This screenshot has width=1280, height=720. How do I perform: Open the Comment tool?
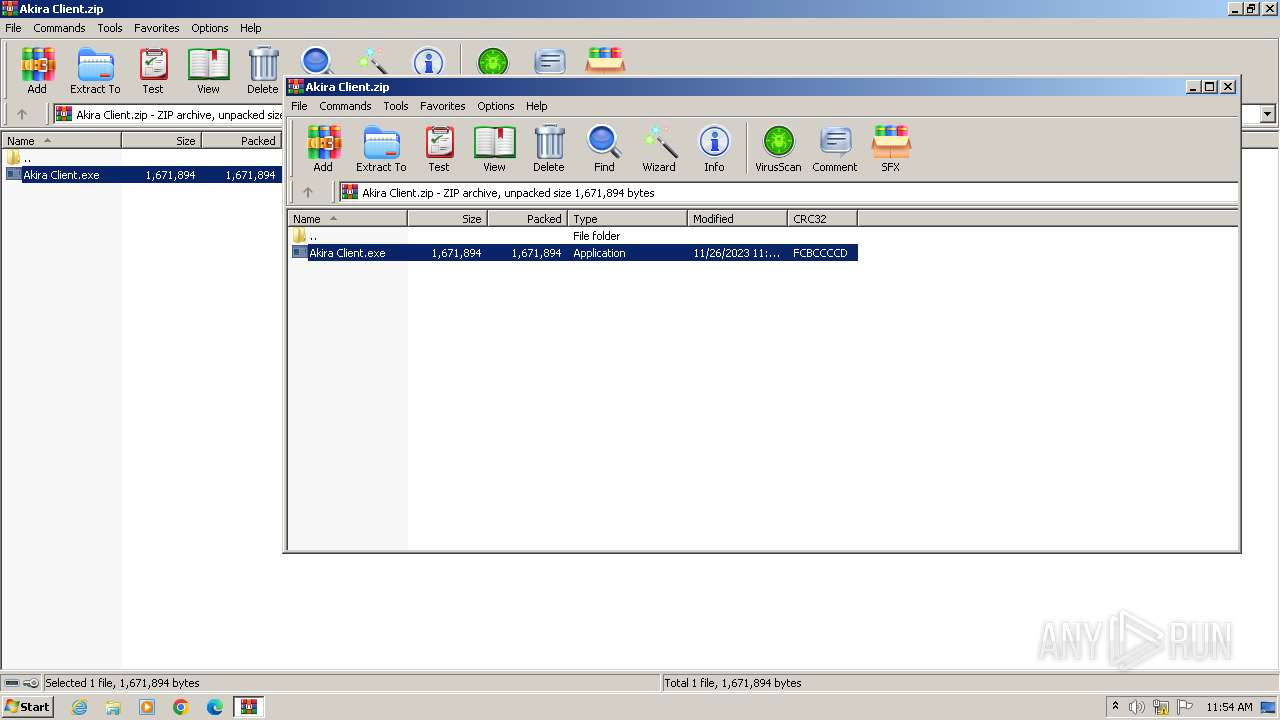tap(835, 148)
